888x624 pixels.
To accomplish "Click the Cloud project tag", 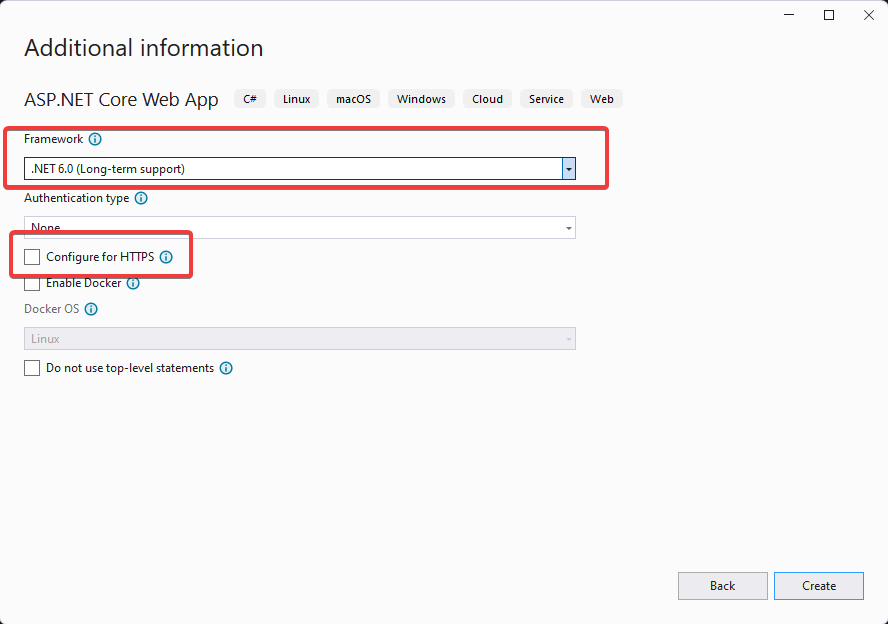I will point(487,99).
